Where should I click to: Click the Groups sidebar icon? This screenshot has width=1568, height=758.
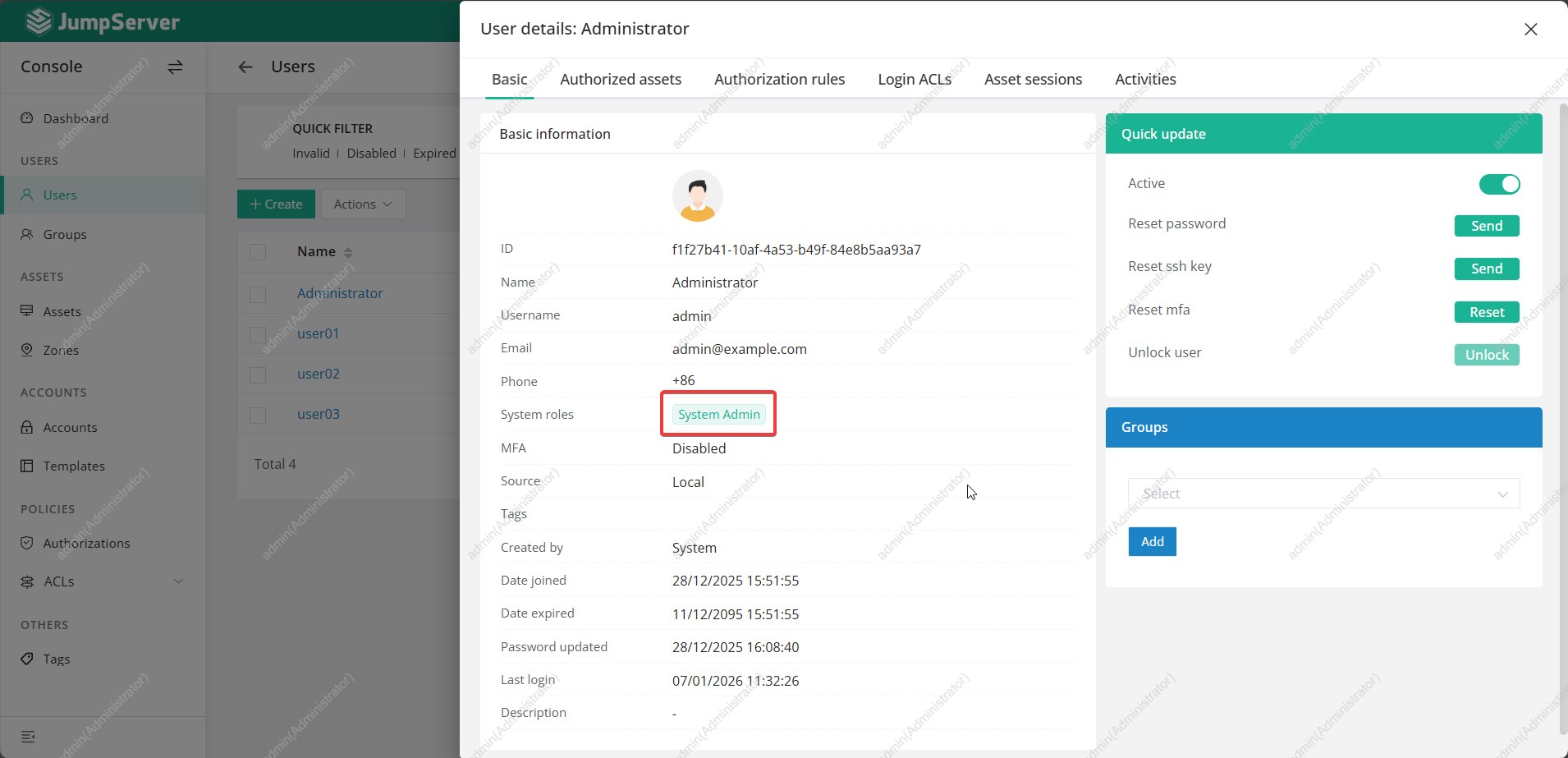click(x=27, y=234)
